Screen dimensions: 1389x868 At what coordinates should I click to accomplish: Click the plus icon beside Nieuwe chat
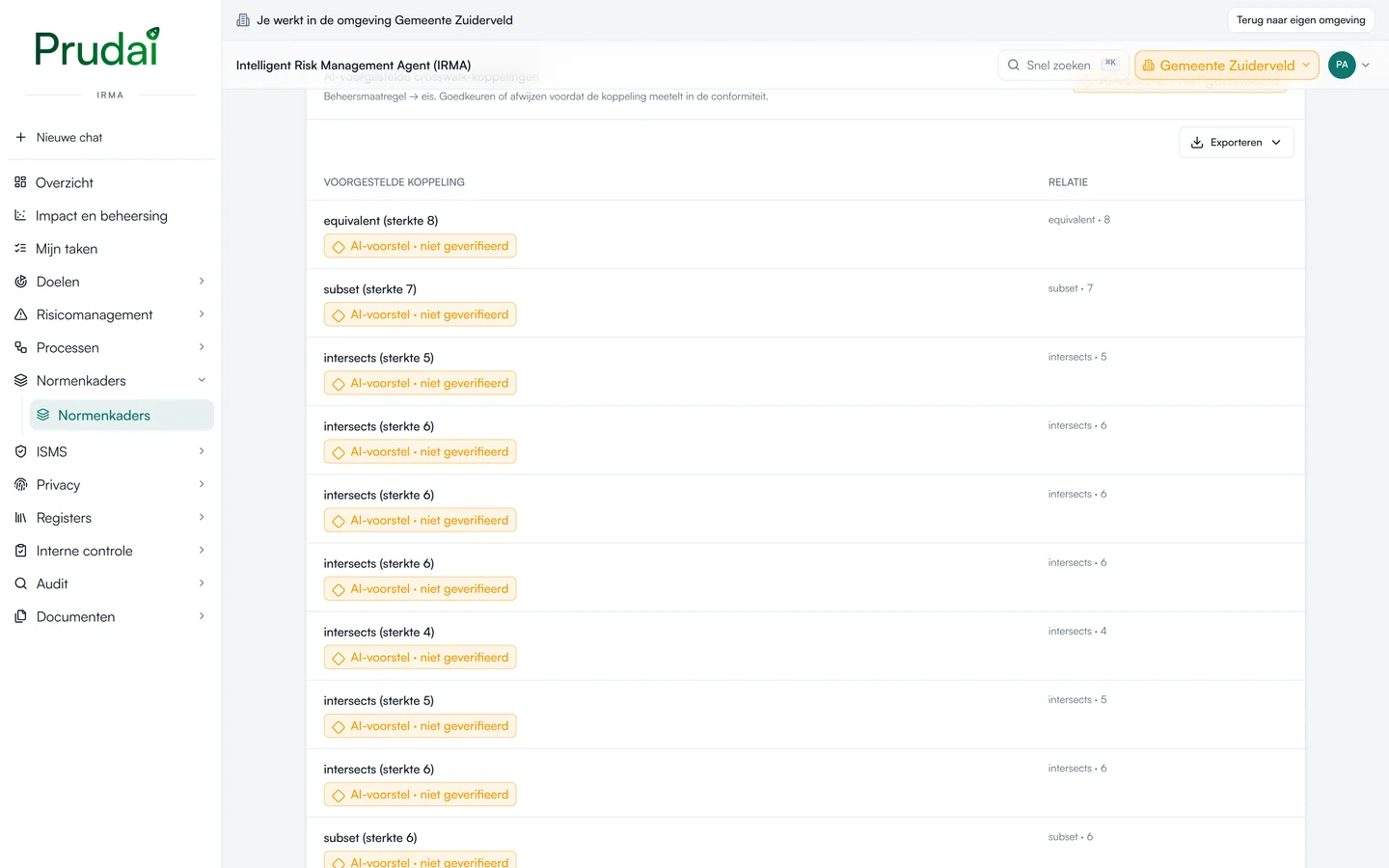click(x=20, y=137)
